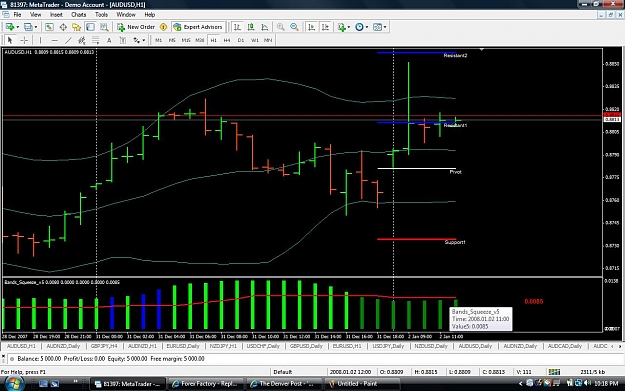Toggle the Expert Advisors button

(198, 27)
